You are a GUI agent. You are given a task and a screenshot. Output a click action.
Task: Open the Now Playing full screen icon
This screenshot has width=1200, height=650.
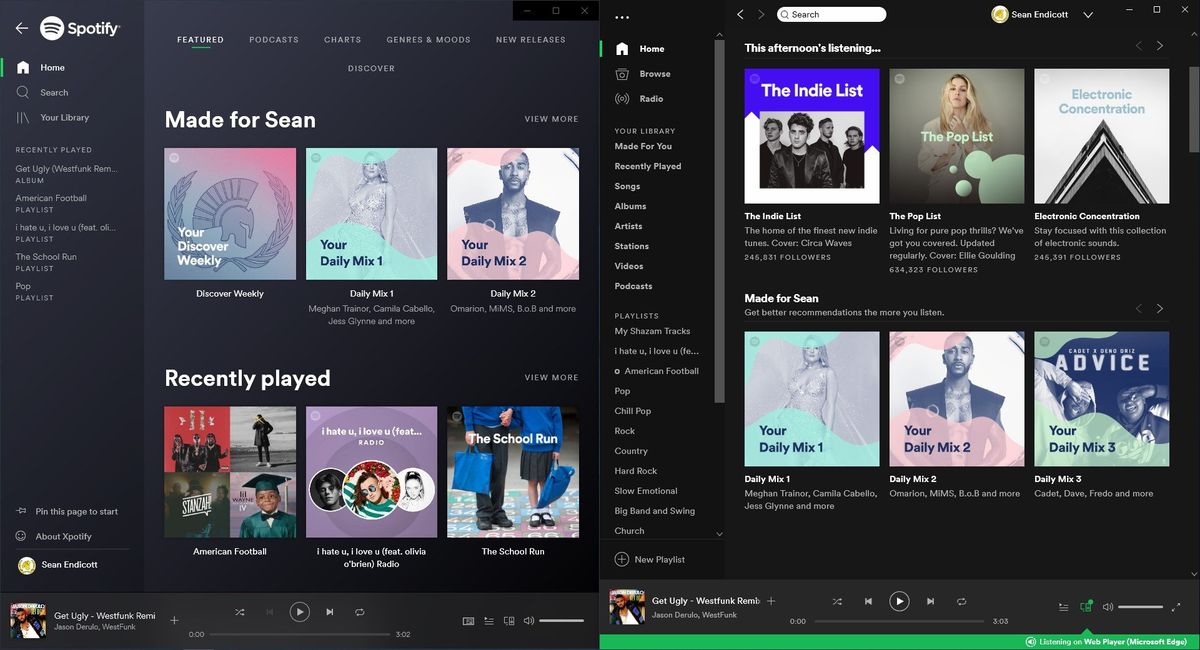(x=1176, y=607)
